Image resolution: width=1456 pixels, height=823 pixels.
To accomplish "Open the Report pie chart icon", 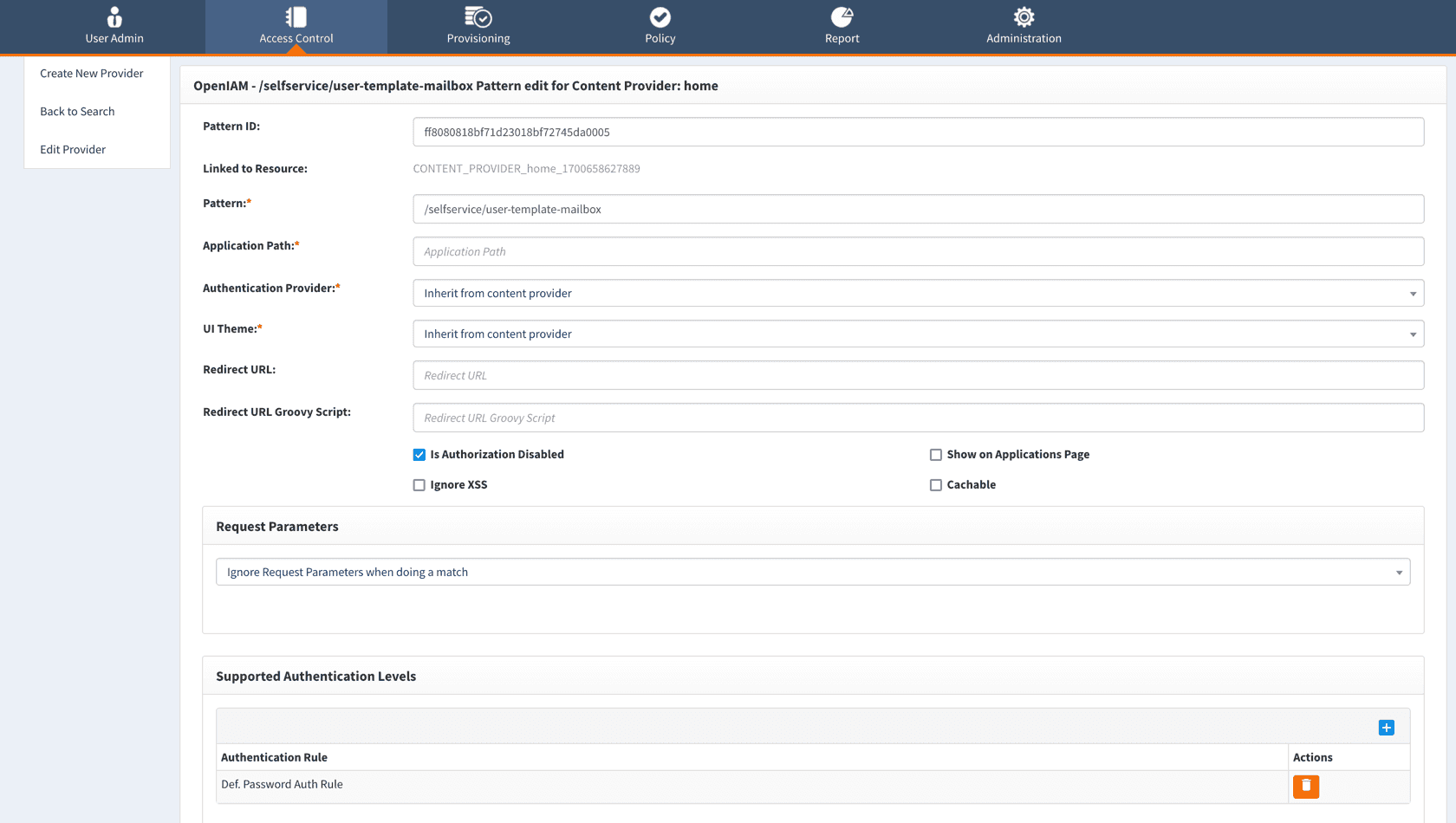I will coord(842,17).
